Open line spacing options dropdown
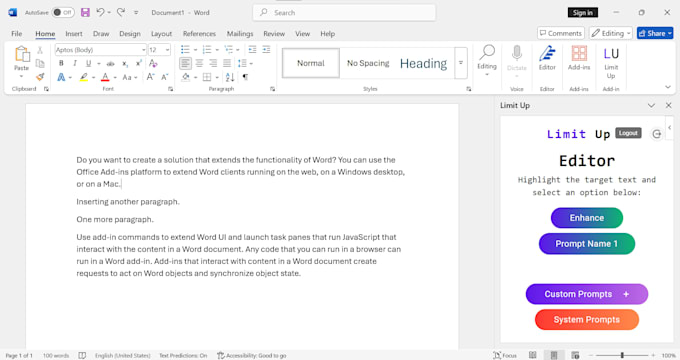 point(251,64)
